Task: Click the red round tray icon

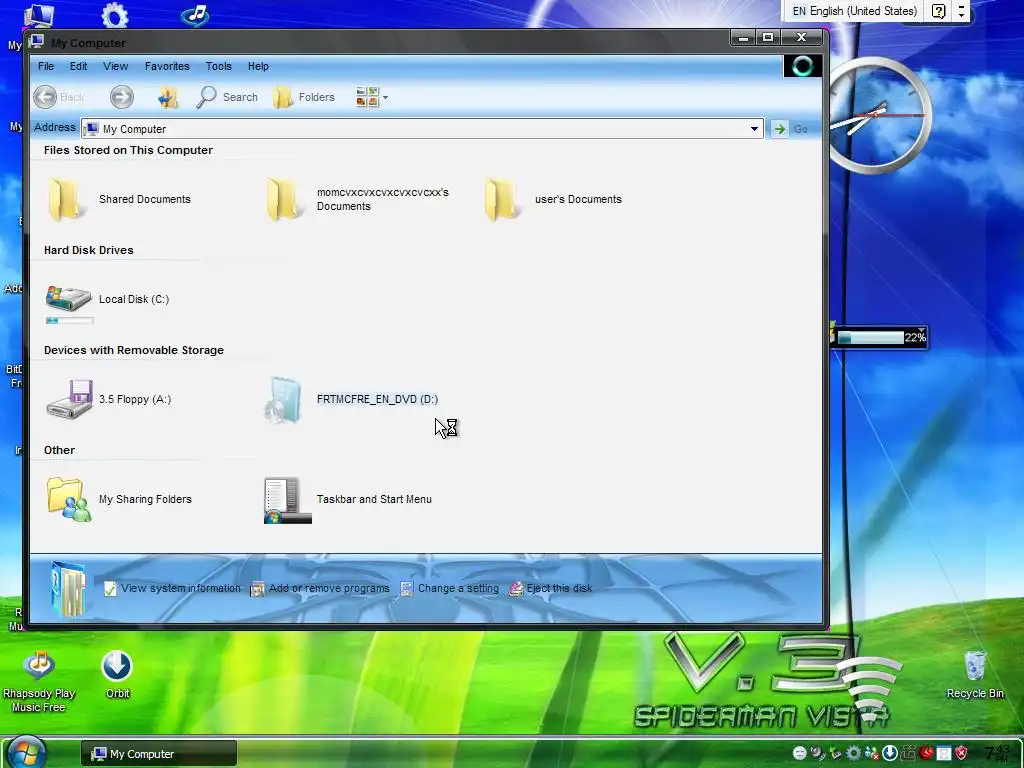Action: [926, 752]
